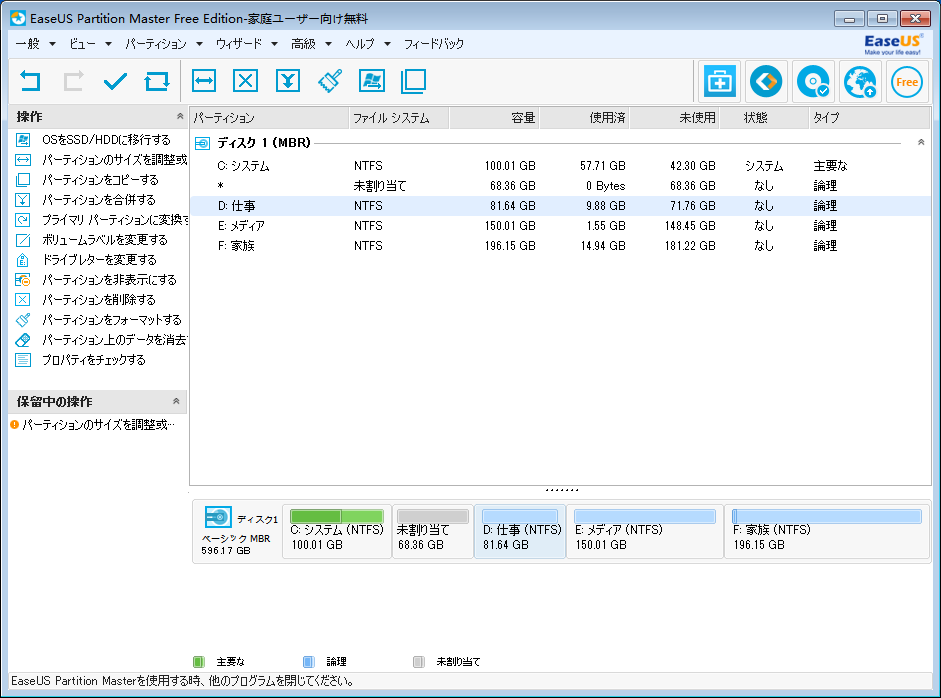Collapse the 保留中の操作 panel
Viewport: 941px width, 698px height.
pos(176,401)
